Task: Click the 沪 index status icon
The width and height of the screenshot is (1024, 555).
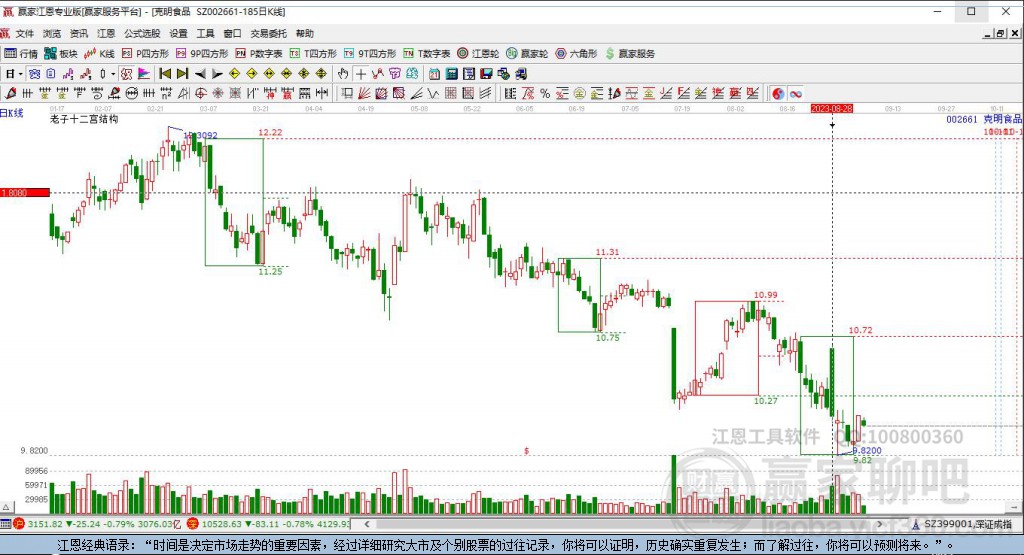Action: 19,524
